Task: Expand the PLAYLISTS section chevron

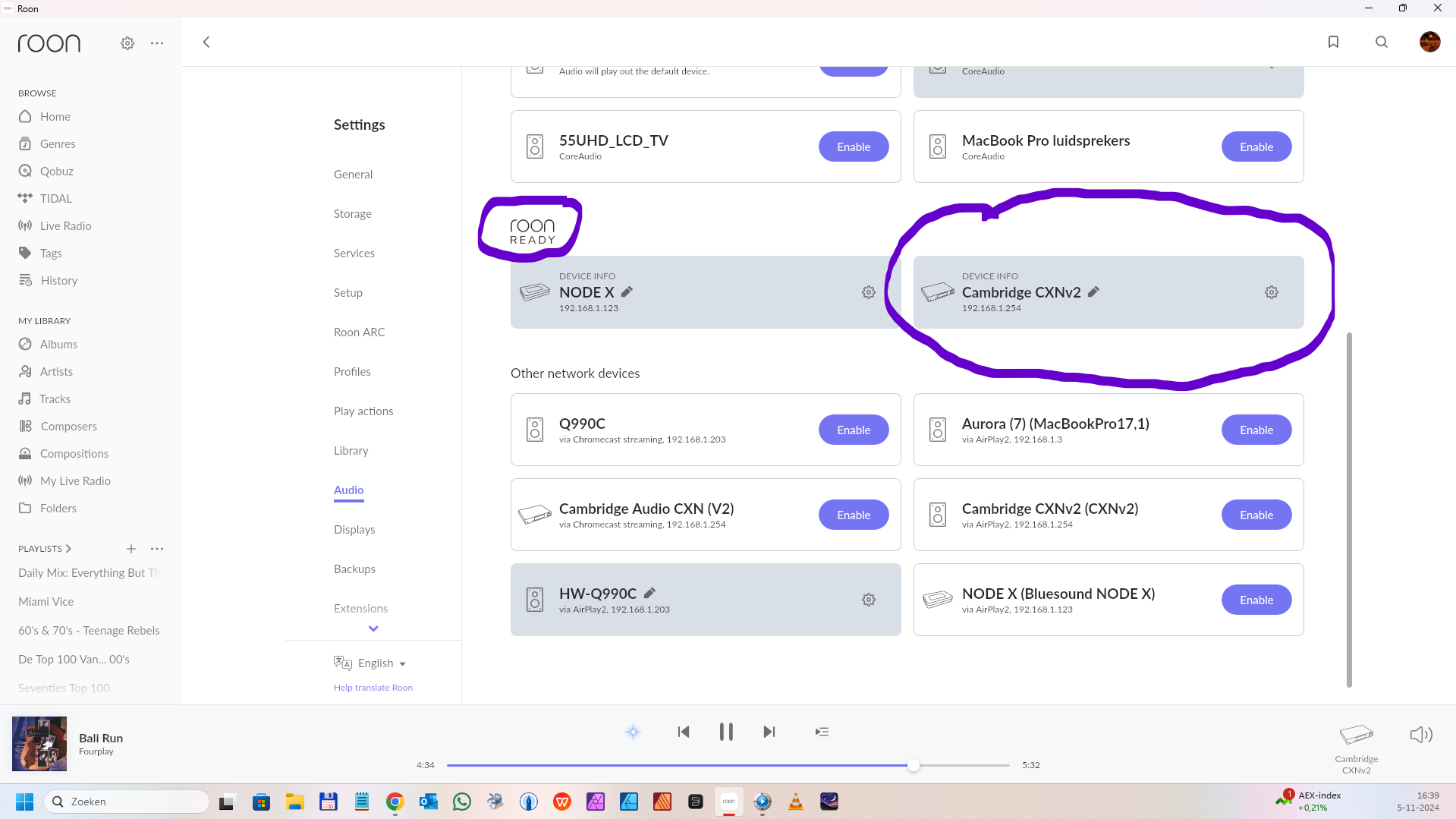Action: click(68, 548)
